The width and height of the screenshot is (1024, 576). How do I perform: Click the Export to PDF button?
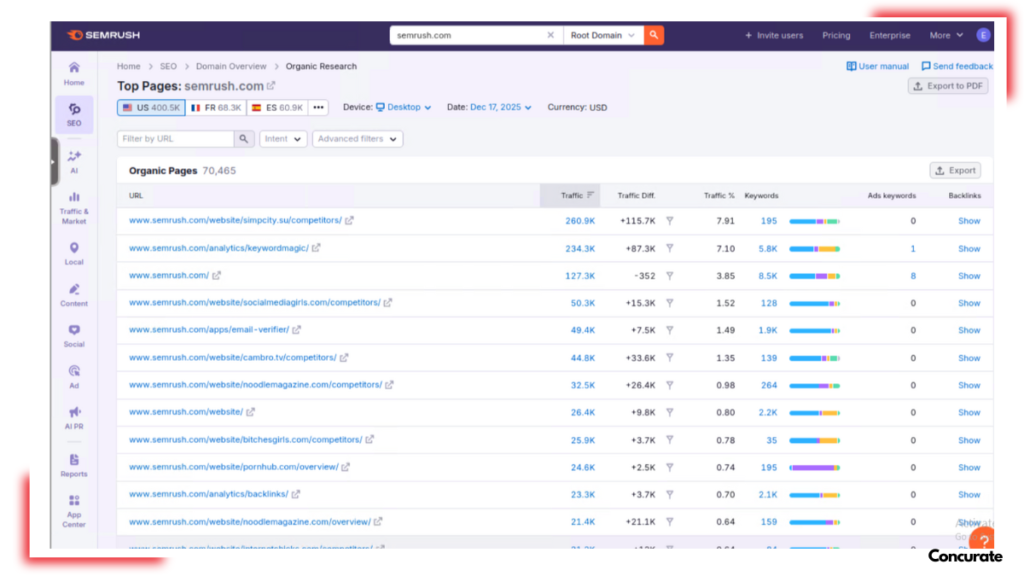click(947, 86)
